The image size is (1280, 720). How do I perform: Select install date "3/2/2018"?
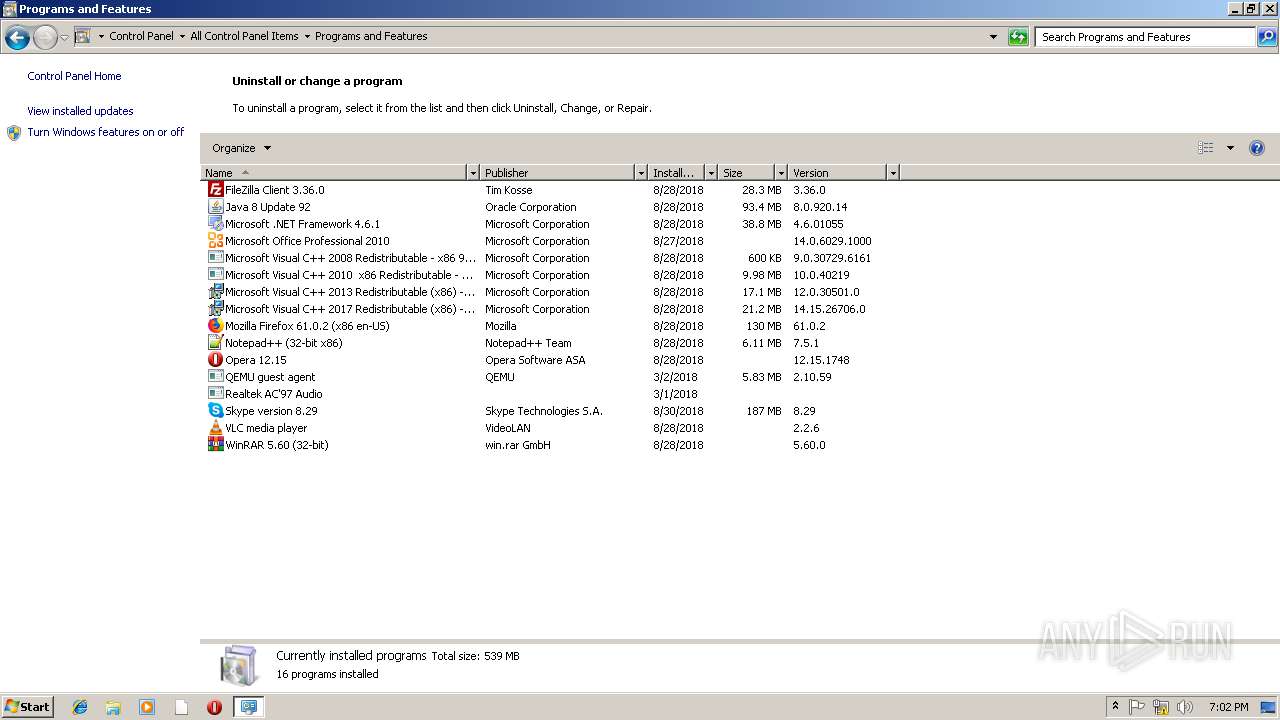[x=675, y=377]
